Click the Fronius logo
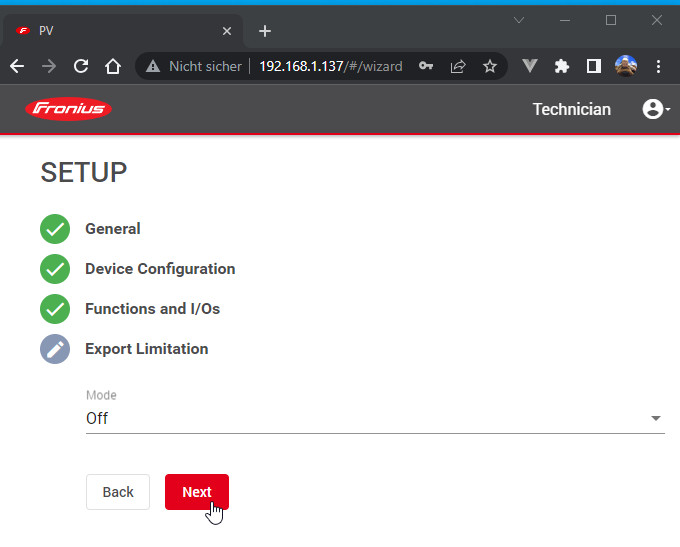The width and height of the screenshot is (680, 547). (68, 109)
